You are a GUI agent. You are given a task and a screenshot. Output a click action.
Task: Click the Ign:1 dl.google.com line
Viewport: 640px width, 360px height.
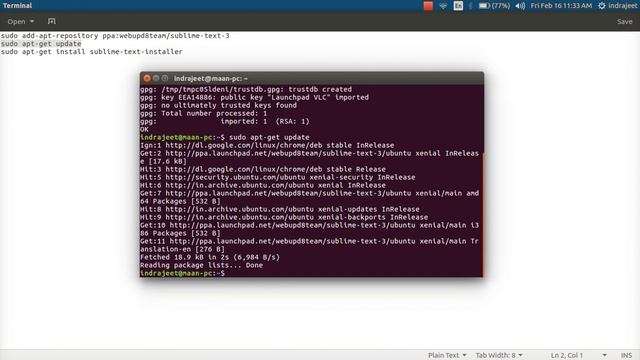coord(267,145)
